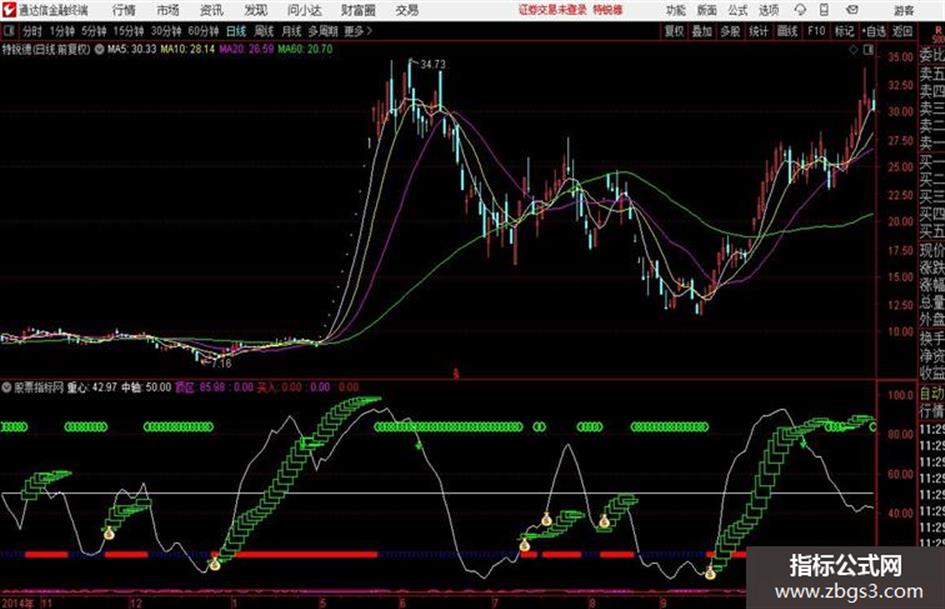This screenshot has width=945, height=609.
Task: Click the 证券交易未登录 login link
Action: (553, 10)
